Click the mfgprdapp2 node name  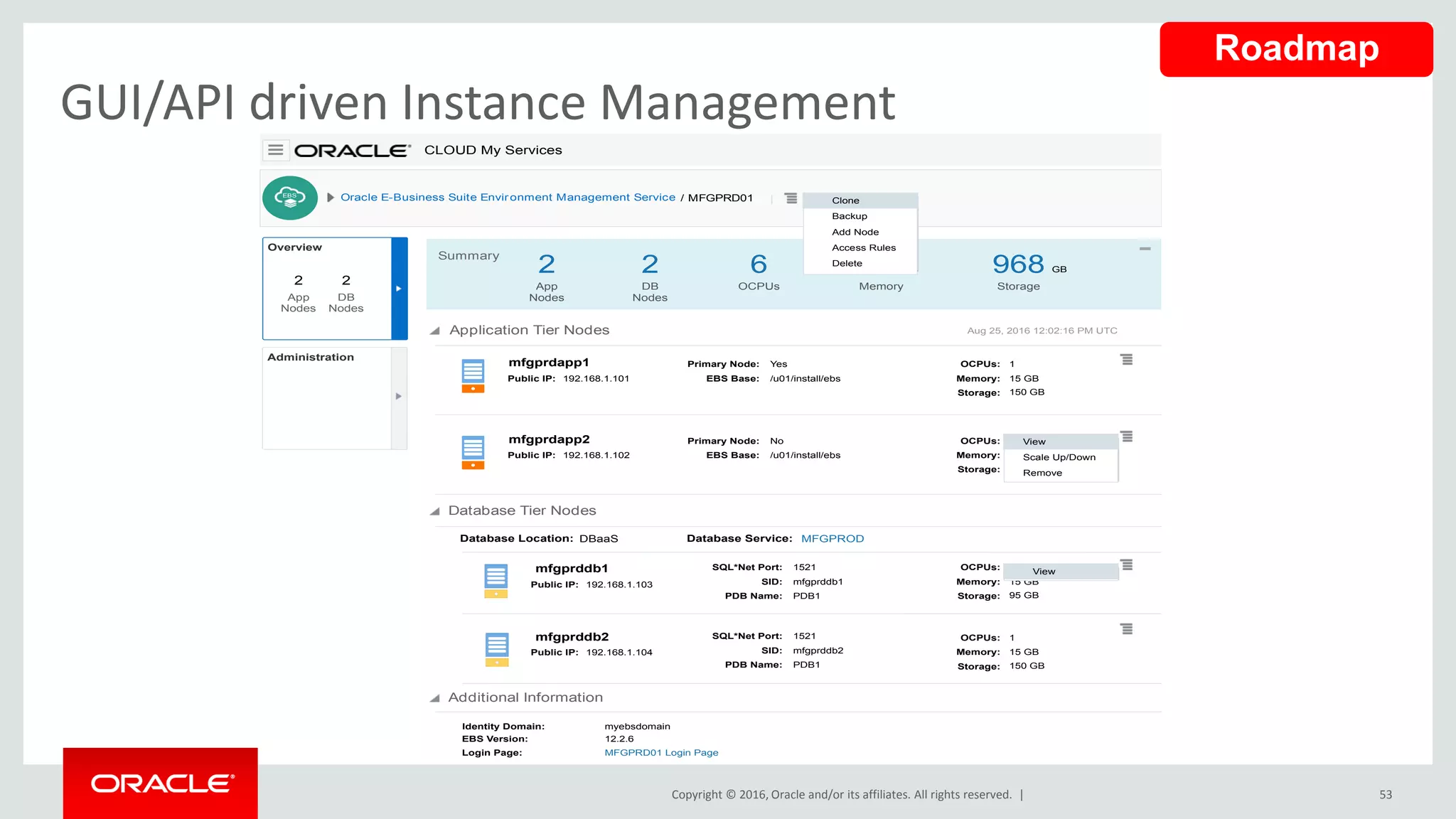tap(549, 439)
